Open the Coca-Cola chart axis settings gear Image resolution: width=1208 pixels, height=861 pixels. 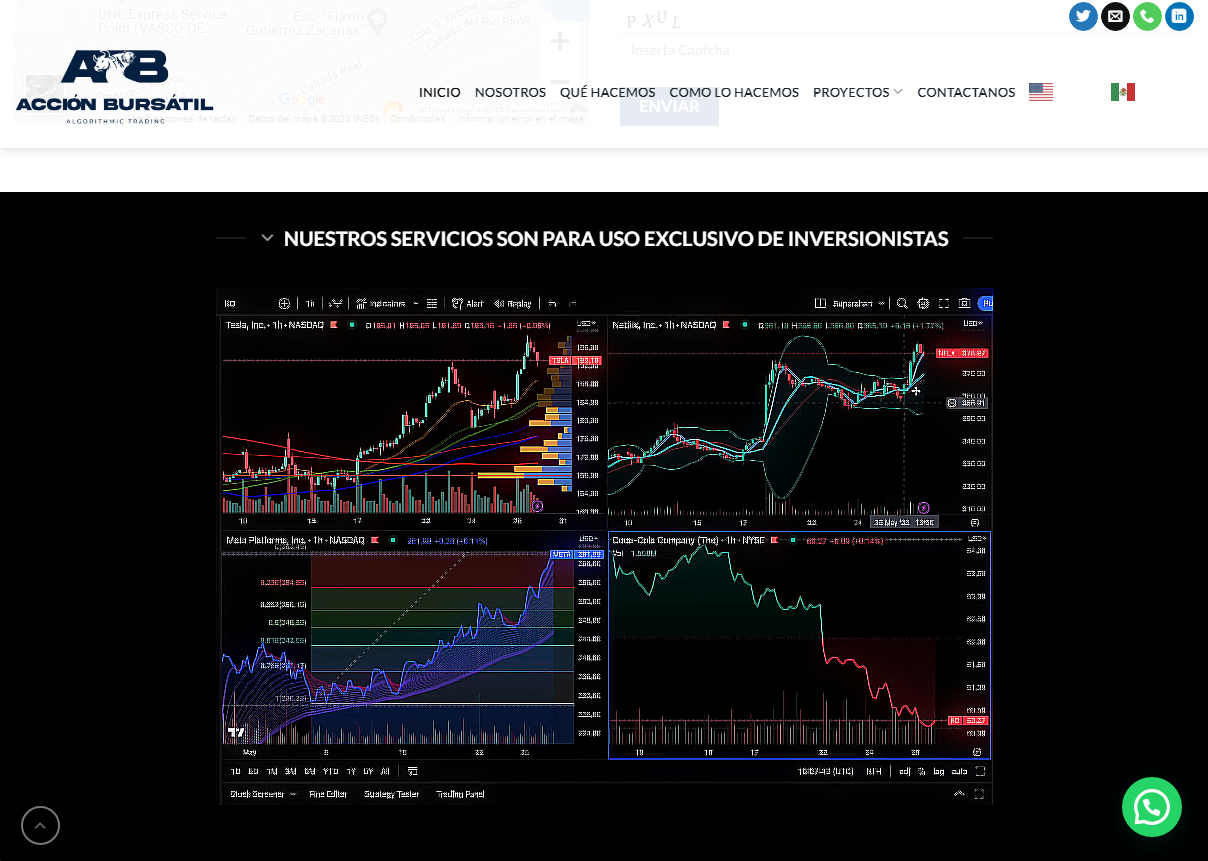(976, 751)
